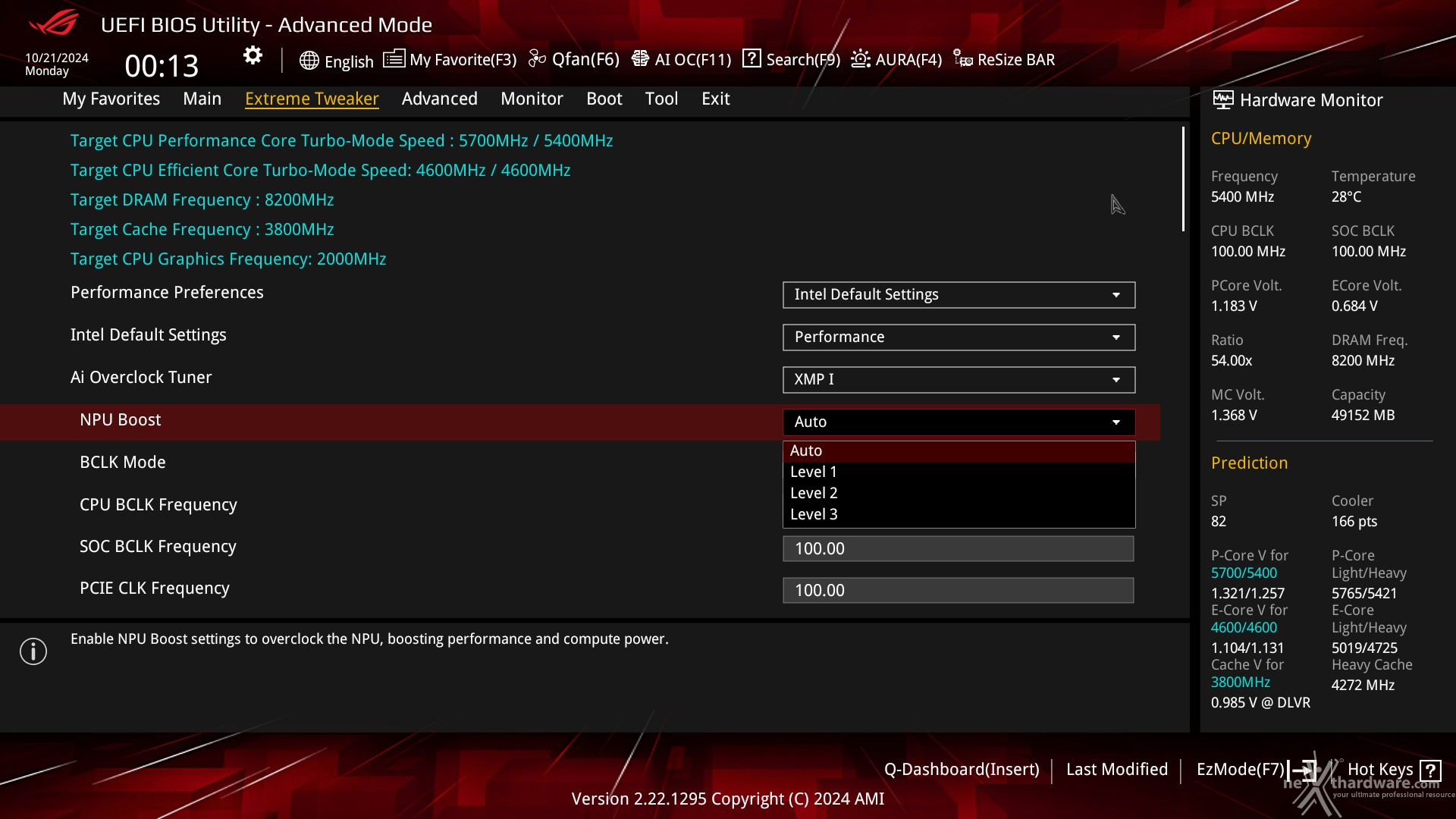Viewport: 1456px width, 819px height.
Task: Select the NPU Boost row label
Action: pyautogui.click(x=121, y=420)
